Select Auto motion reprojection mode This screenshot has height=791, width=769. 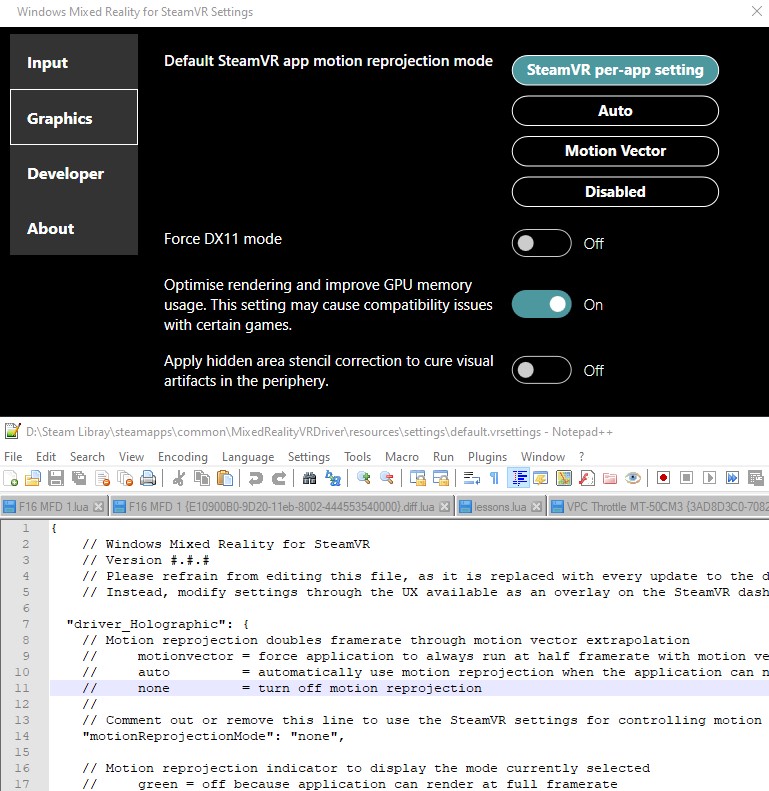pyautogui.click(x=615, y=110)
